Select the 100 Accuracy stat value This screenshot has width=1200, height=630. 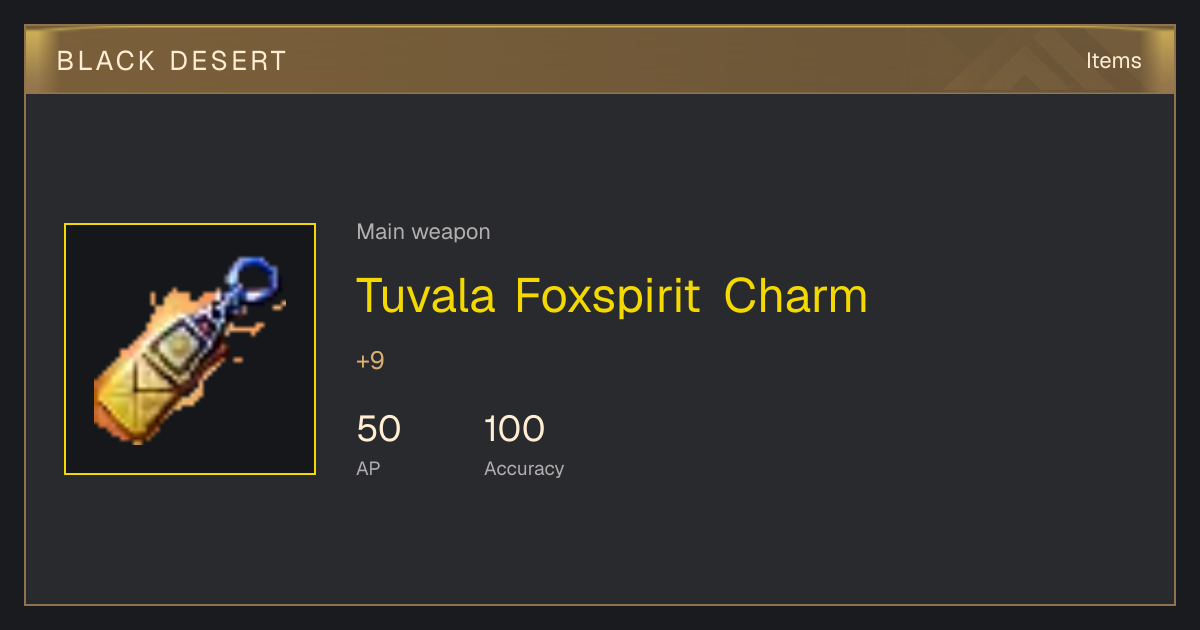coord(514,429)
